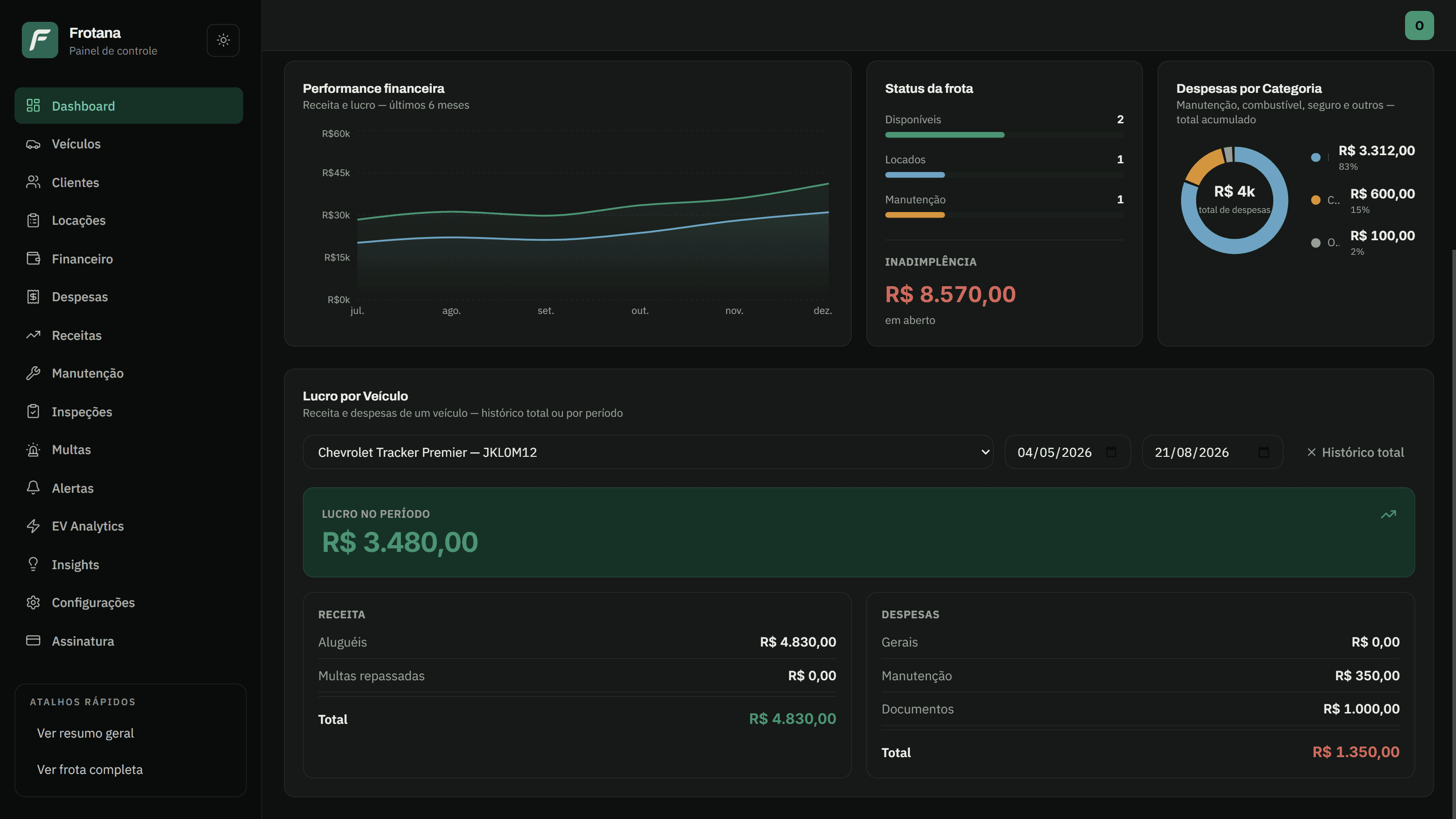
Task: Click the Multas siren icon
Action: pyautogui.click(x=33, y=450)
